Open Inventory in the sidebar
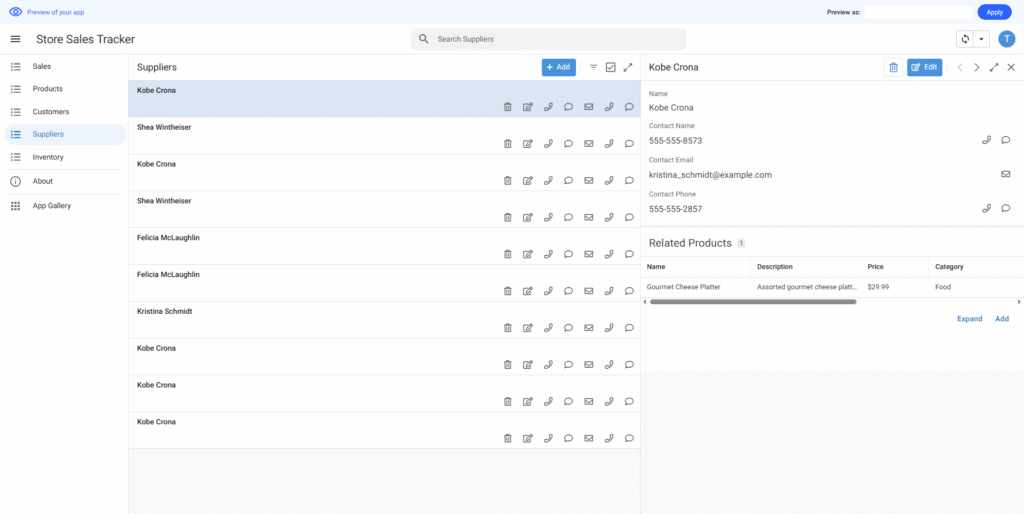The width and height of the screenshot is (1024, 514). coord(48,157)
